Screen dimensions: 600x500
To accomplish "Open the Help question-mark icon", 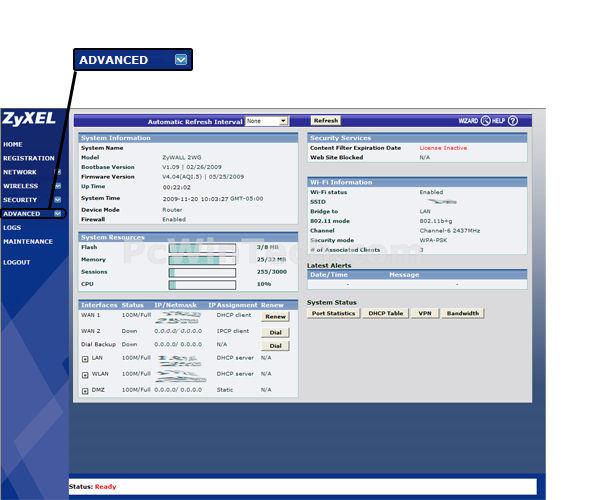I will coord(513,121).
